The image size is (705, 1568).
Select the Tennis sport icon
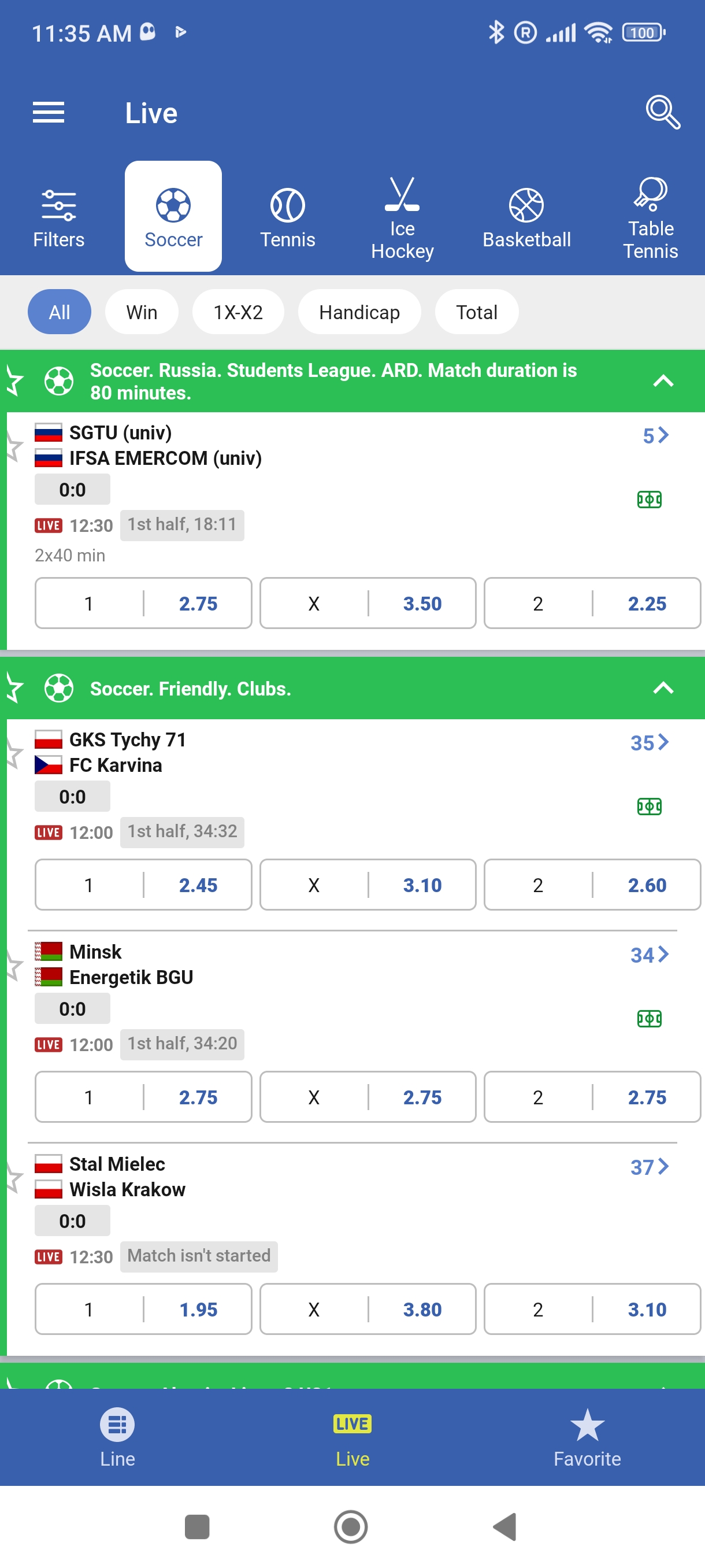point(288,217)
